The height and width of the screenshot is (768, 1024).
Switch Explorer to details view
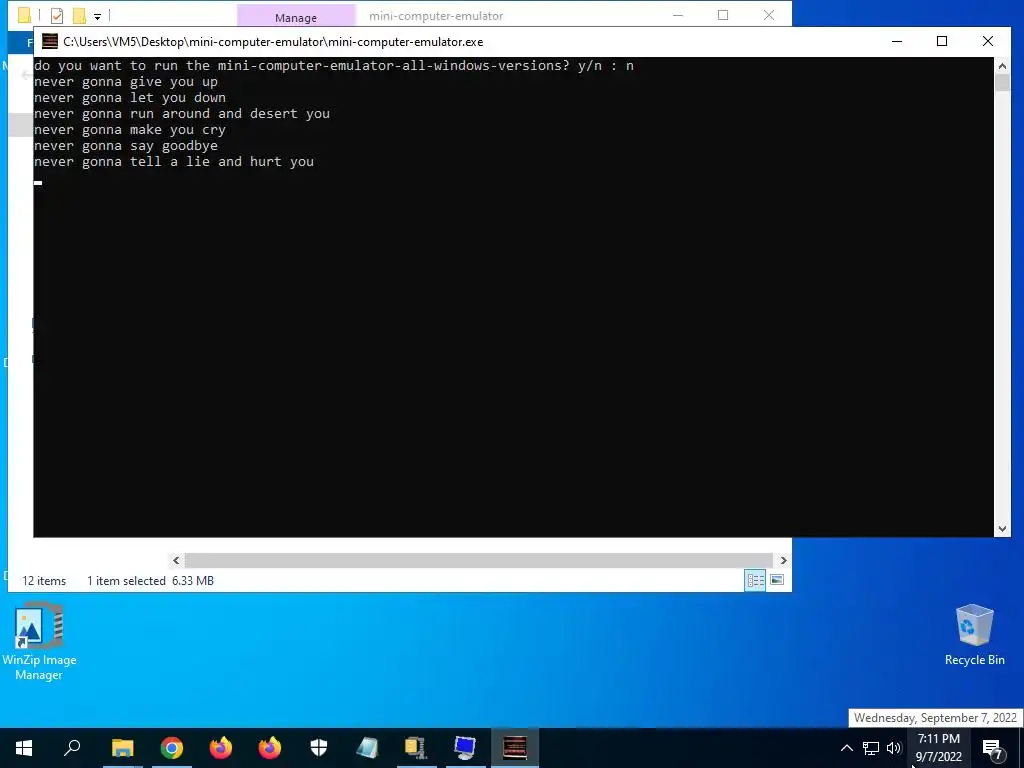pos(756,580)
